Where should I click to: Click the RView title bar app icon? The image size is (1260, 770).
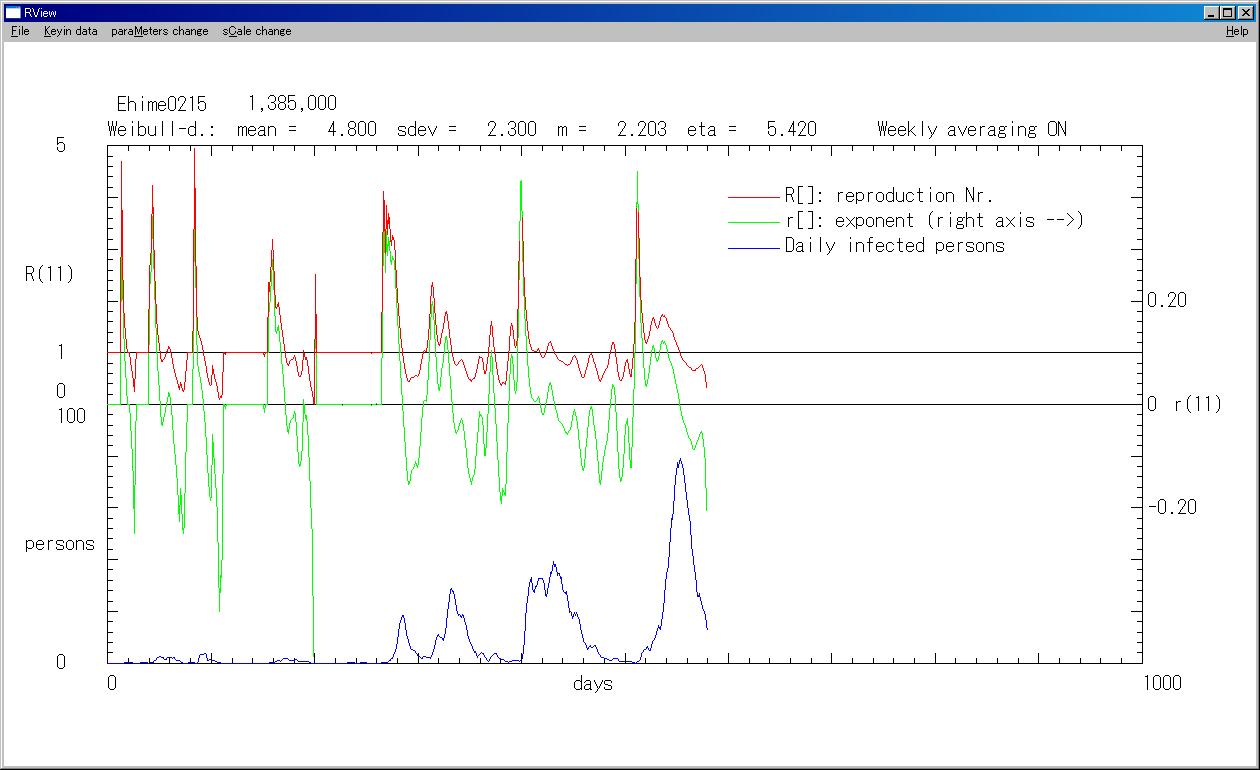(13, 12)
